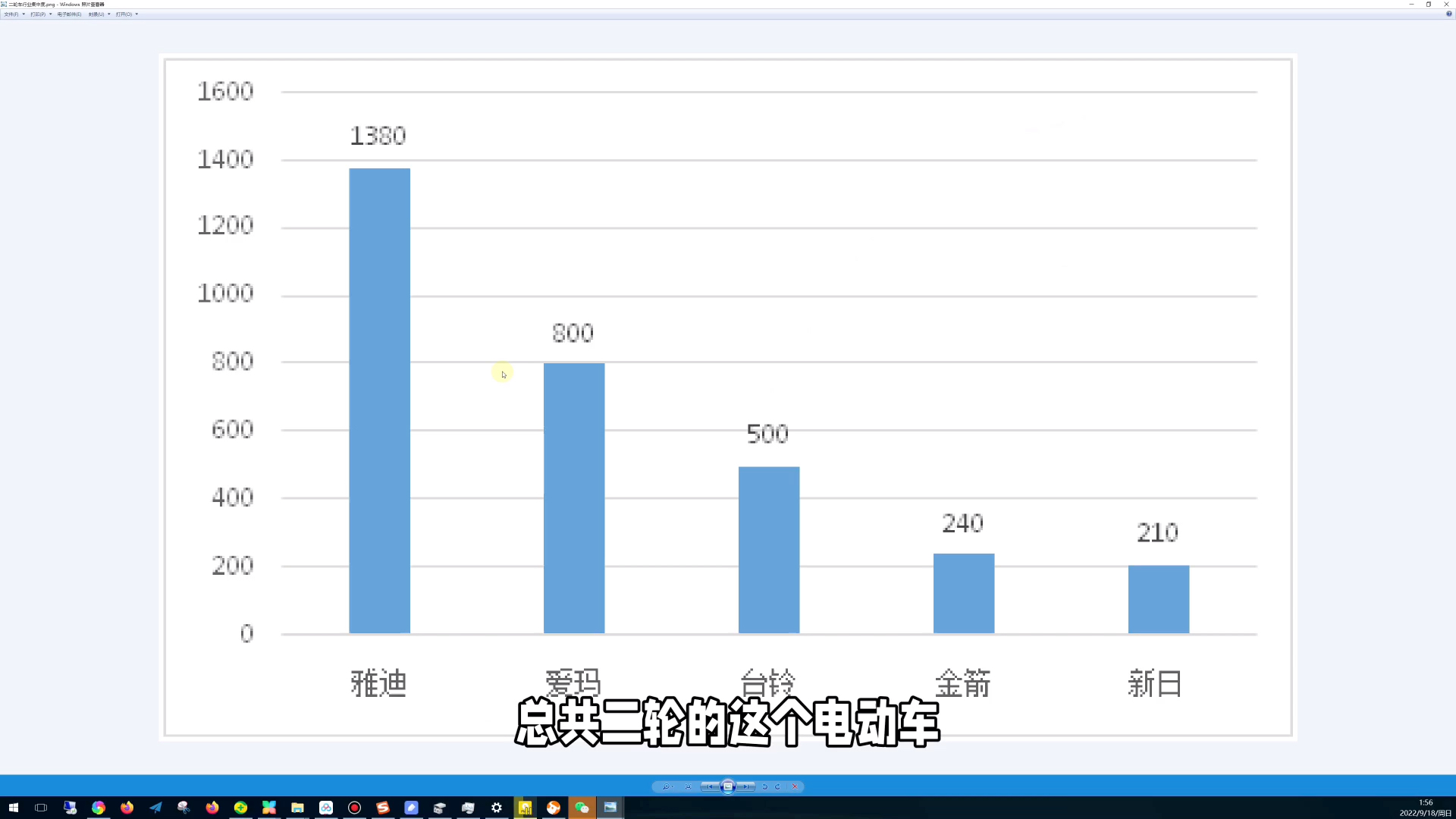
Task: Open the Windows Start menu
Action: [x=13, y=808]
